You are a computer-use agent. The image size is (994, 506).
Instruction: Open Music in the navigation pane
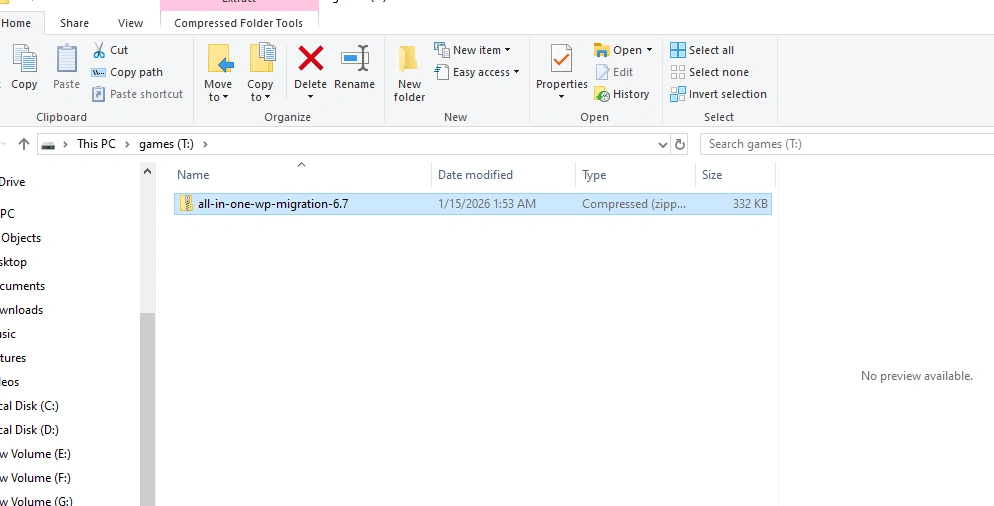click(8, 334)
